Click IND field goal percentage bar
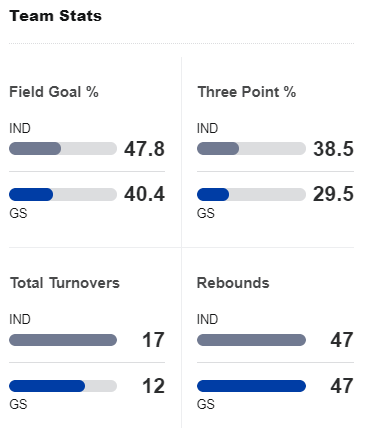 click(63, 149)
